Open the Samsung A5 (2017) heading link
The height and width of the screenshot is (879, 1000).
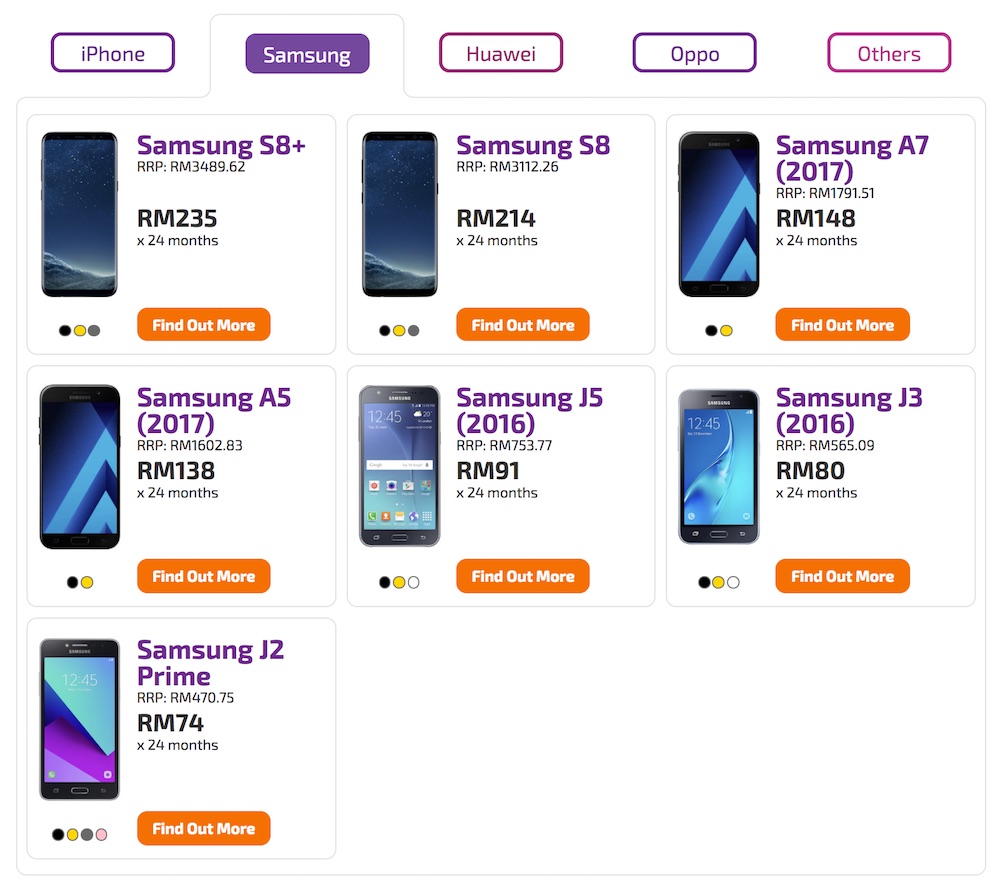(213, 410)
